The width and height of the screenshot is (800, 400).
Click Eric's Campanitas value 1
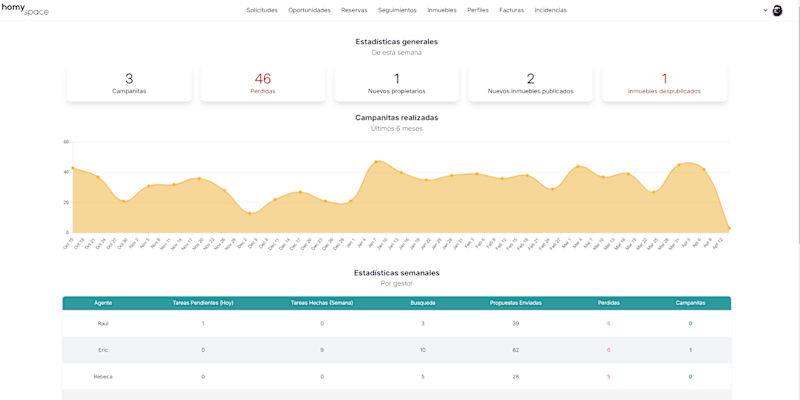click(690, 350)
